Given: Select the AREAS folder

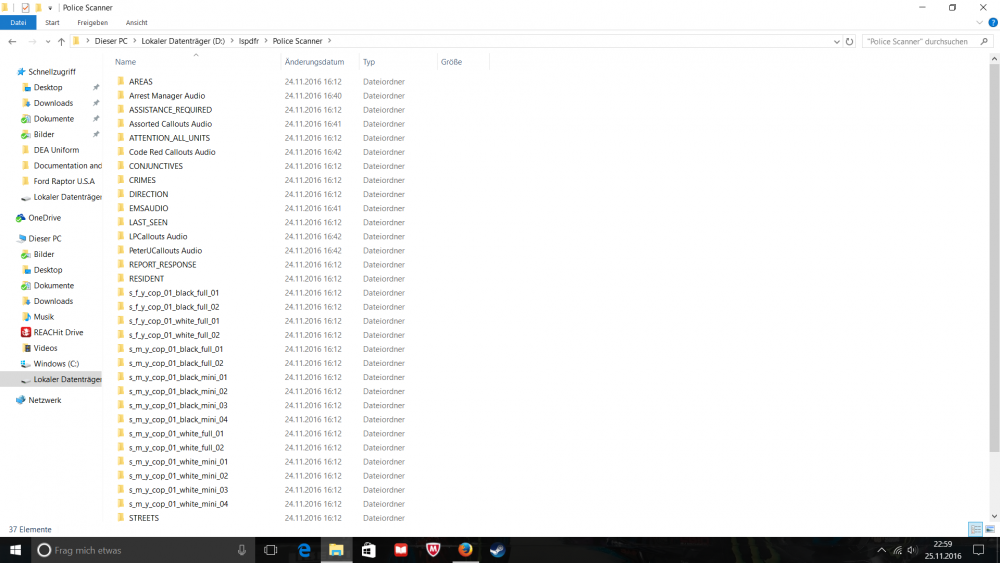Looking at the screenshot, I should click(140, 82).
